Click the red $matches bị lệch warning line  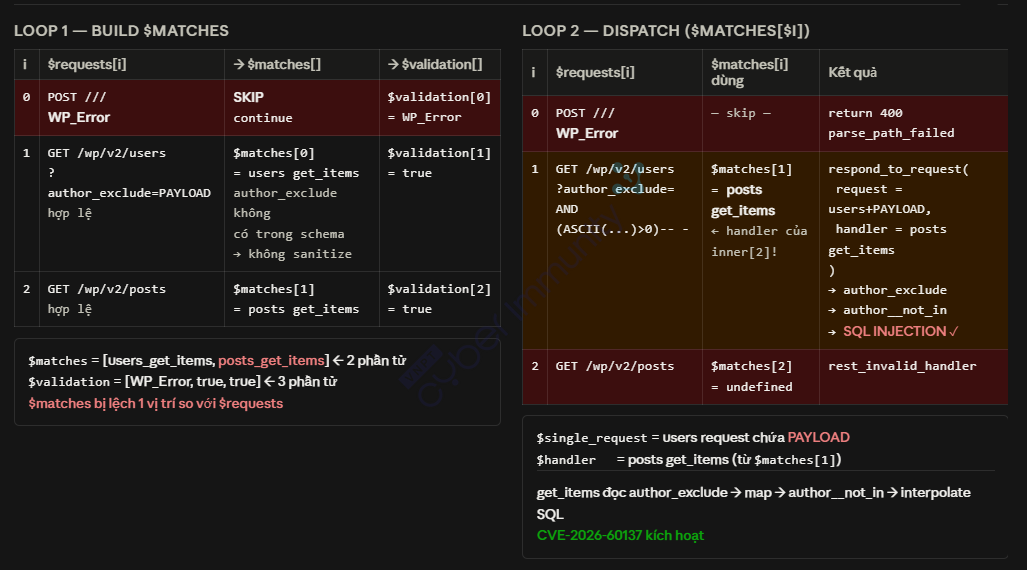point(155,404)
